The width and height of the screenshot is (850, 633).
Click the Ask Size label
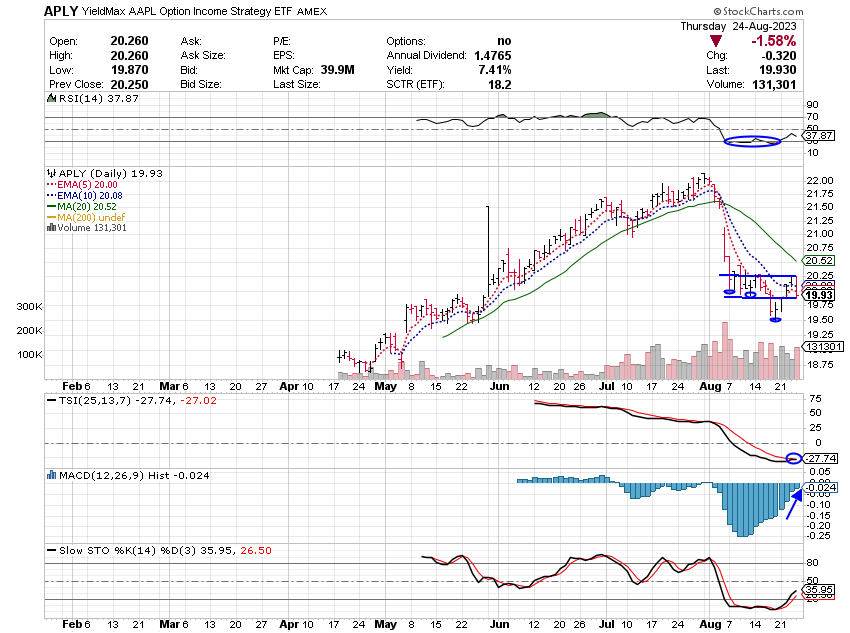point(203,55)
